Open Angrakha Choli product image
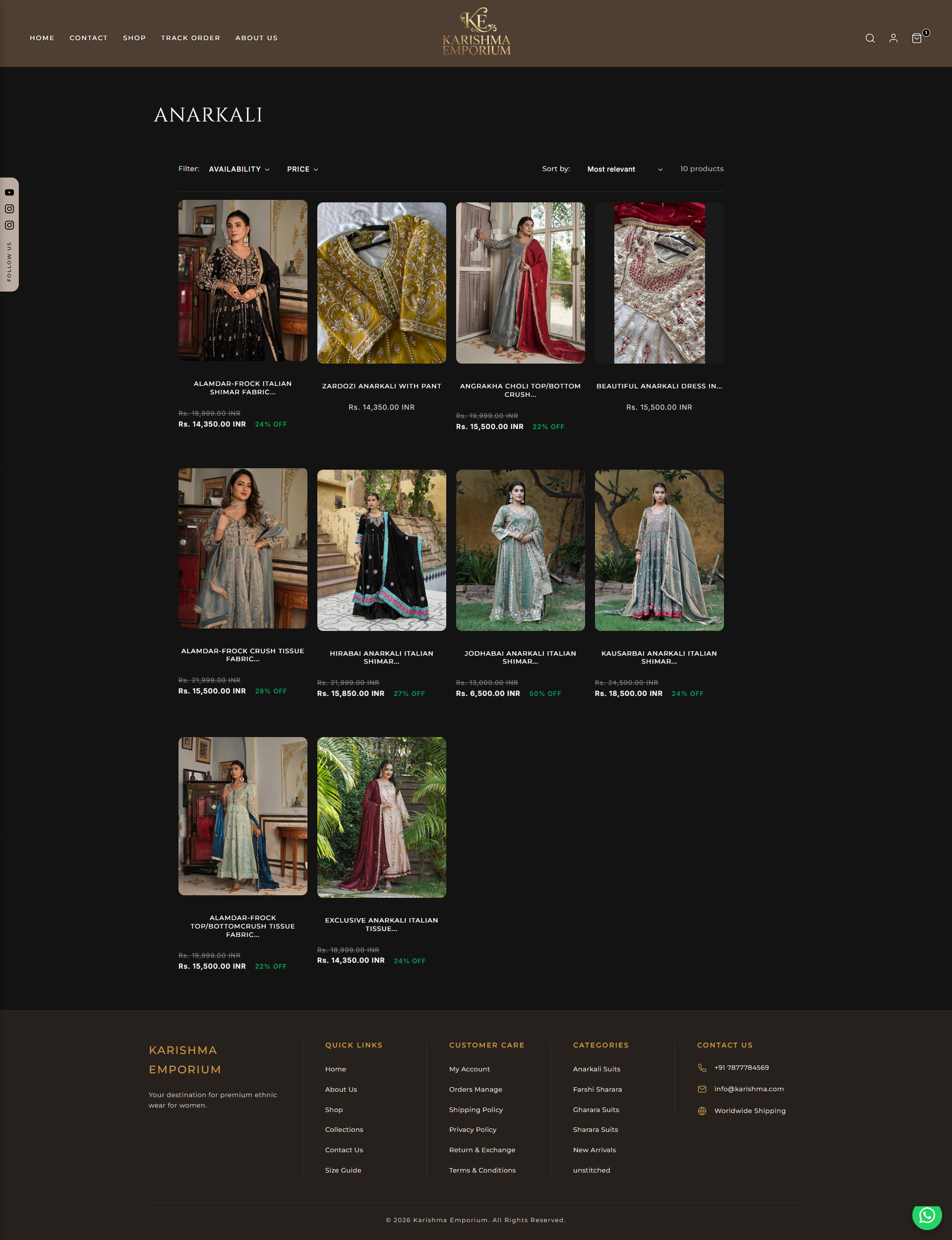 point(520,283)
